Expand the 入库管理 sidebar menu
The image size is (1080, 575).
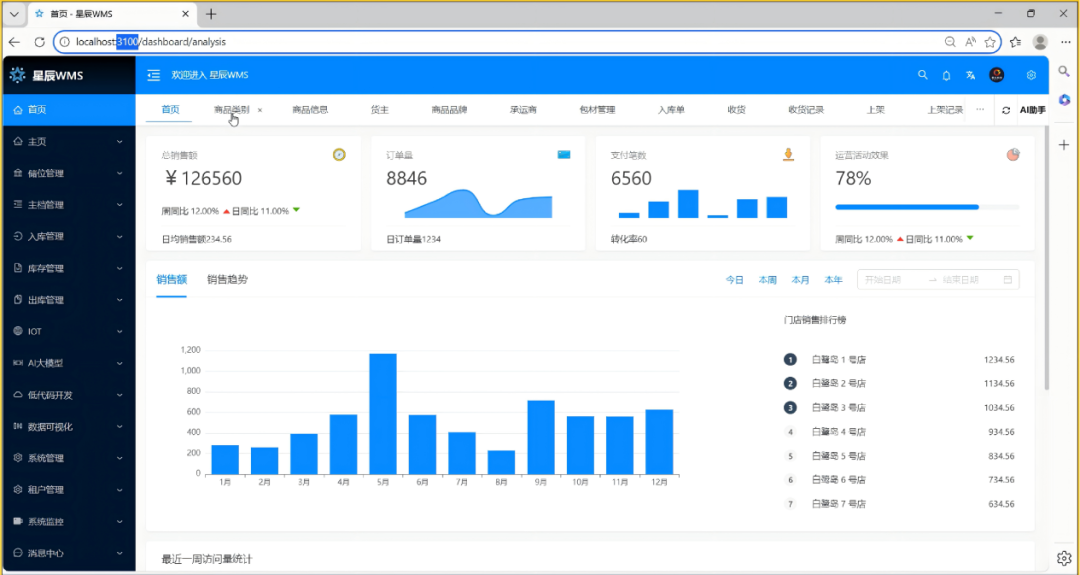click(67, 236)
